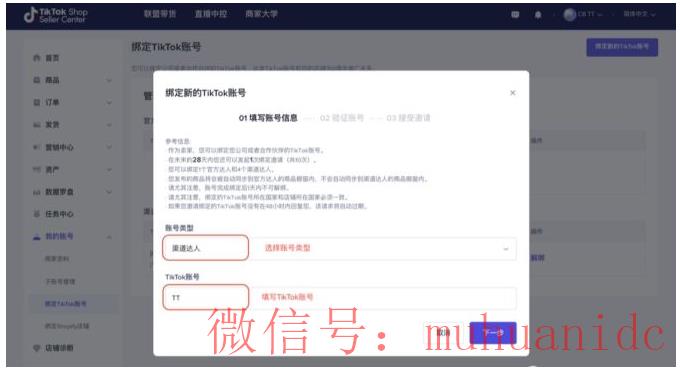Click the 我的账号 account icon in sidebar
The image size is (680, 371).
pyautogui.click(x=37, y=236)
